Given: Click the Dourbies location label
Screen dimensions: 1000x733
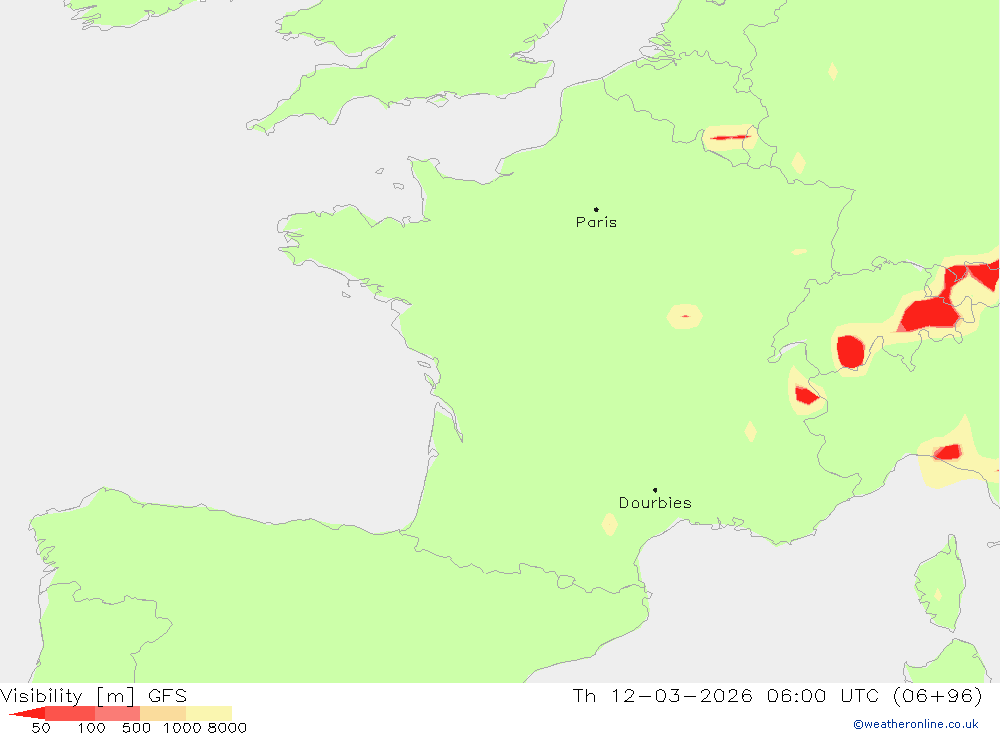Looking at the screenshot, I should [655, 503].
